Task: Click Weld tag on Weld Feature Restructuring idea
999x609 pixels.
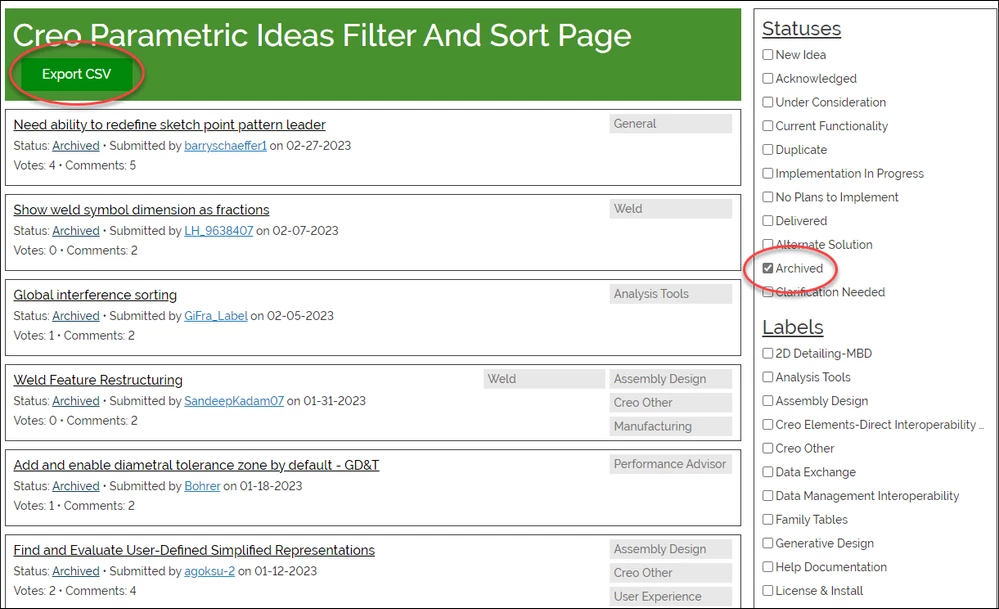Action: pos(544,379)
